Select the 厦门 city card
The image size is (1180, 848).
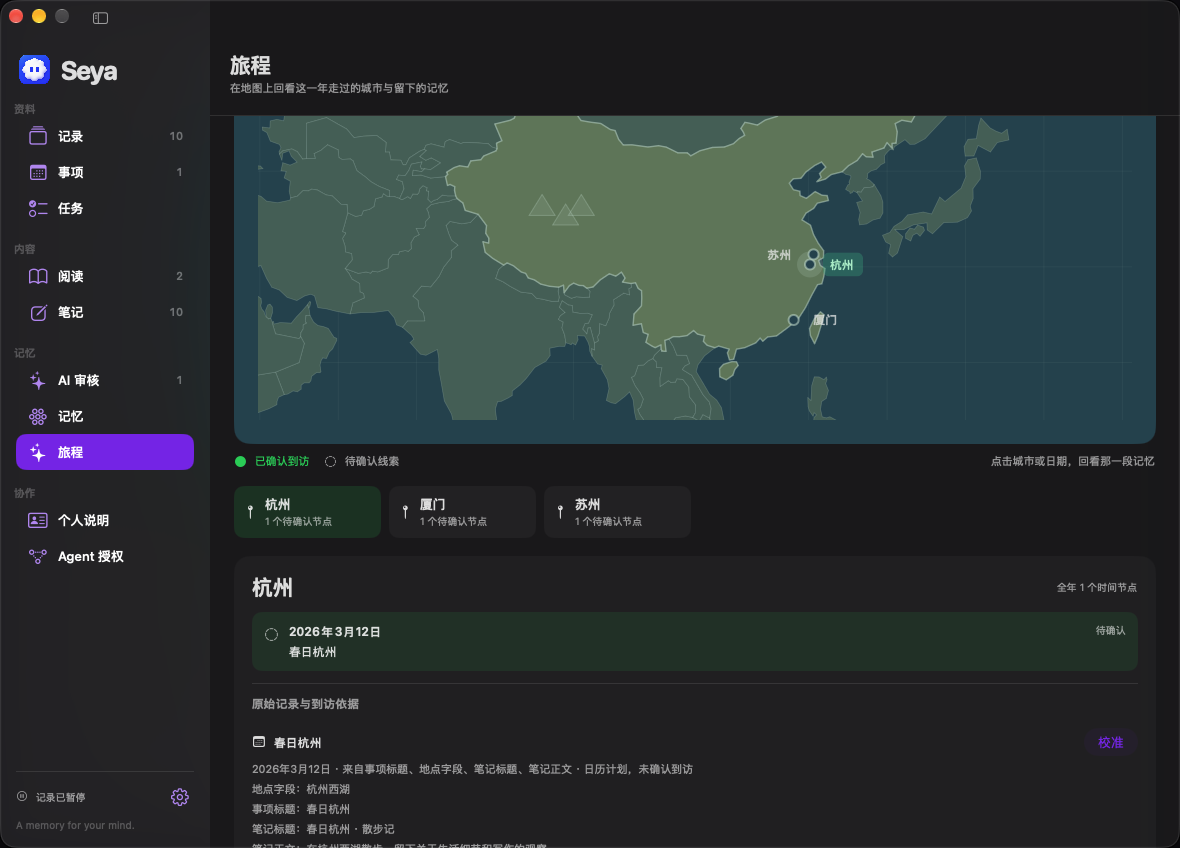click(462, 512)
